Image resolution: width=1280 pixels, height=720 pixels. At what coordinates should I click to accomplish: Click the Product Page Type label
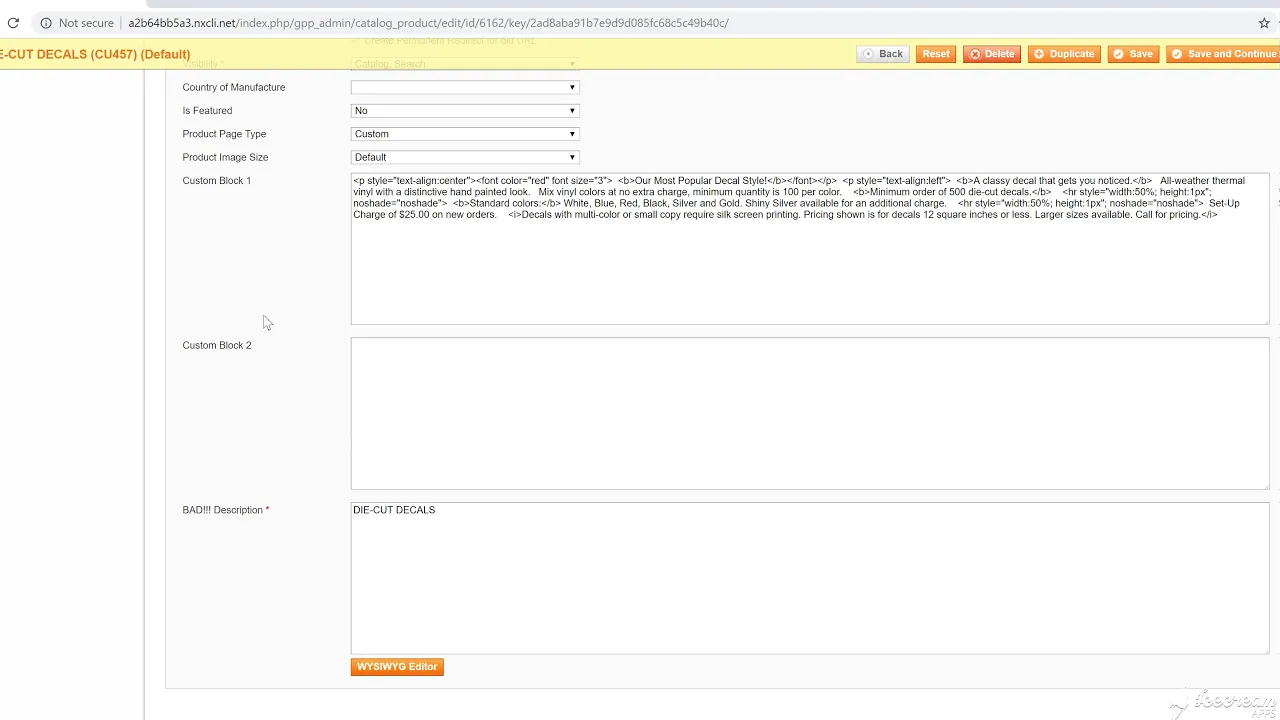(x=224, y=134)
